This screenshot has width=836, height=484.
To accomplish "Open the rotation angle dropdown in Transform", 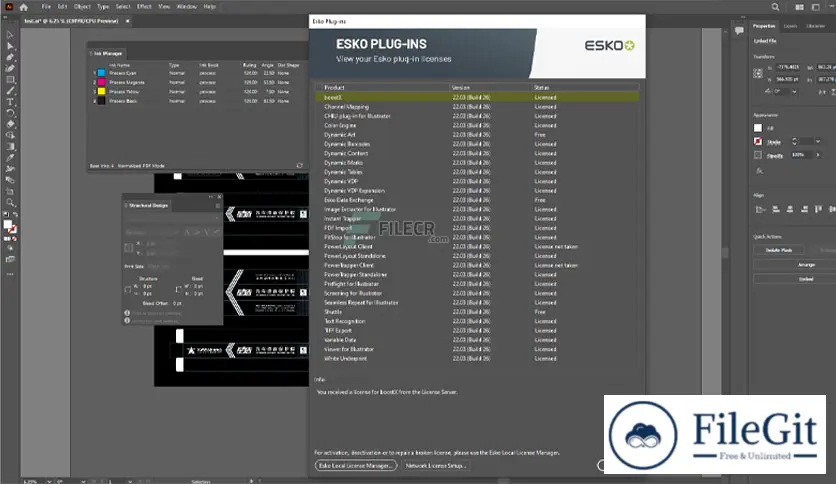I will [x=794, y=92].
